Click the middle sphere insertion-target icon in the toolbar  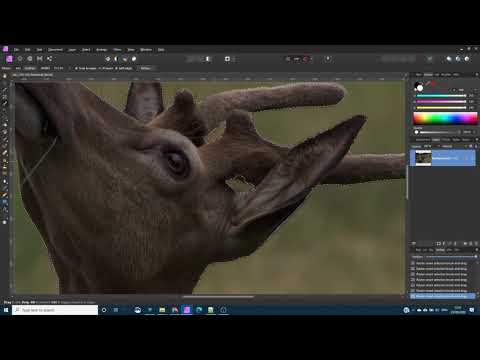[458, 59]
